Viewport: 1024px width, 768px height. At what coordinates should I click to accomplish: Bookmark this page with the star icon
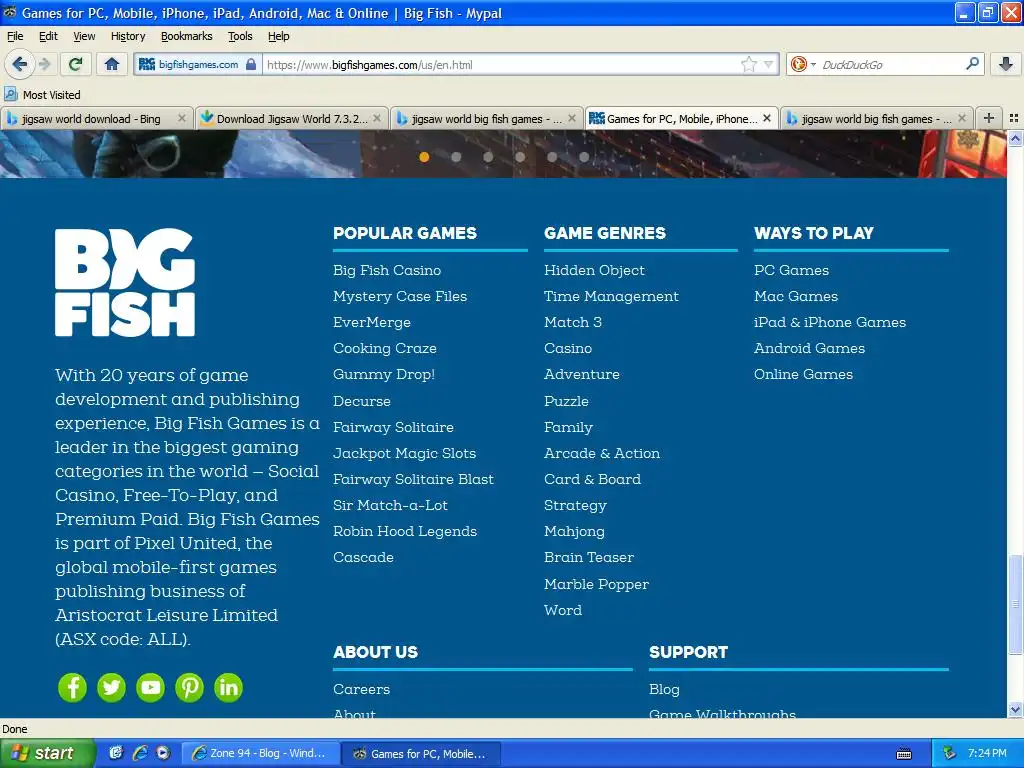tap(748, 64)
